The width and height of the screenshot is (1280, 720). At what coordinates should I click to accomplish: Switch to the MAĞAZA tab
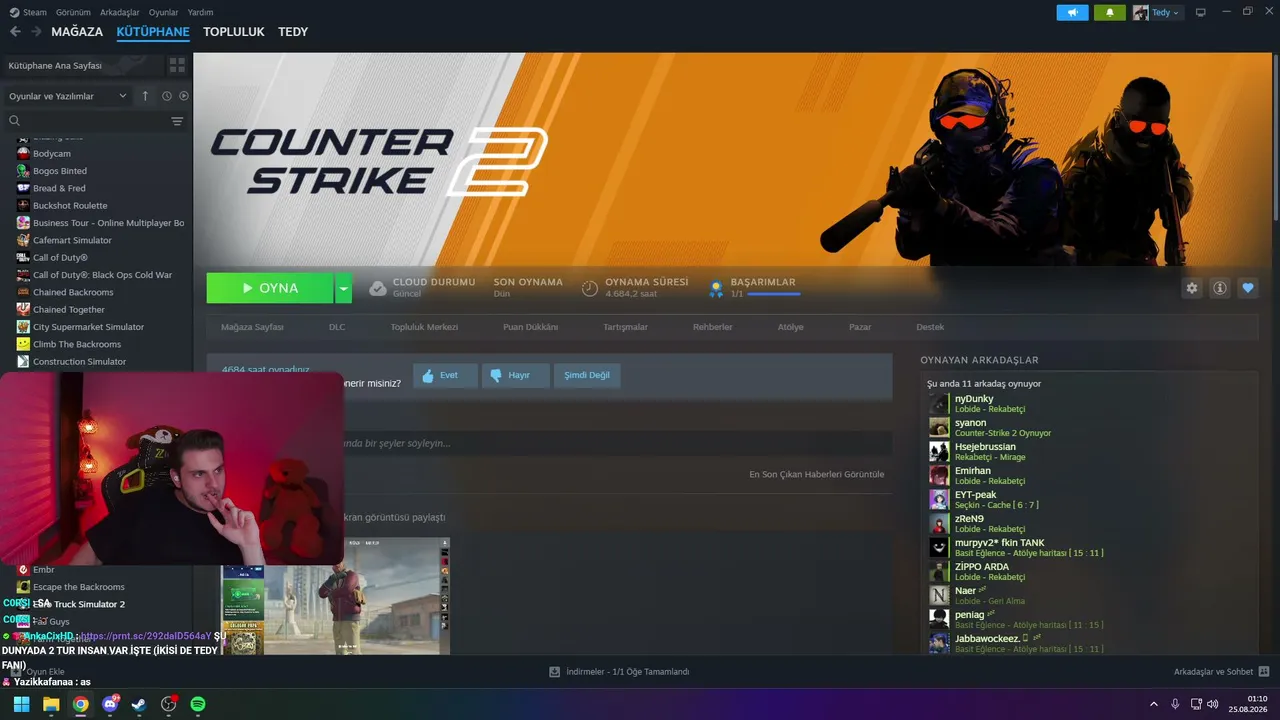point(77,32)
